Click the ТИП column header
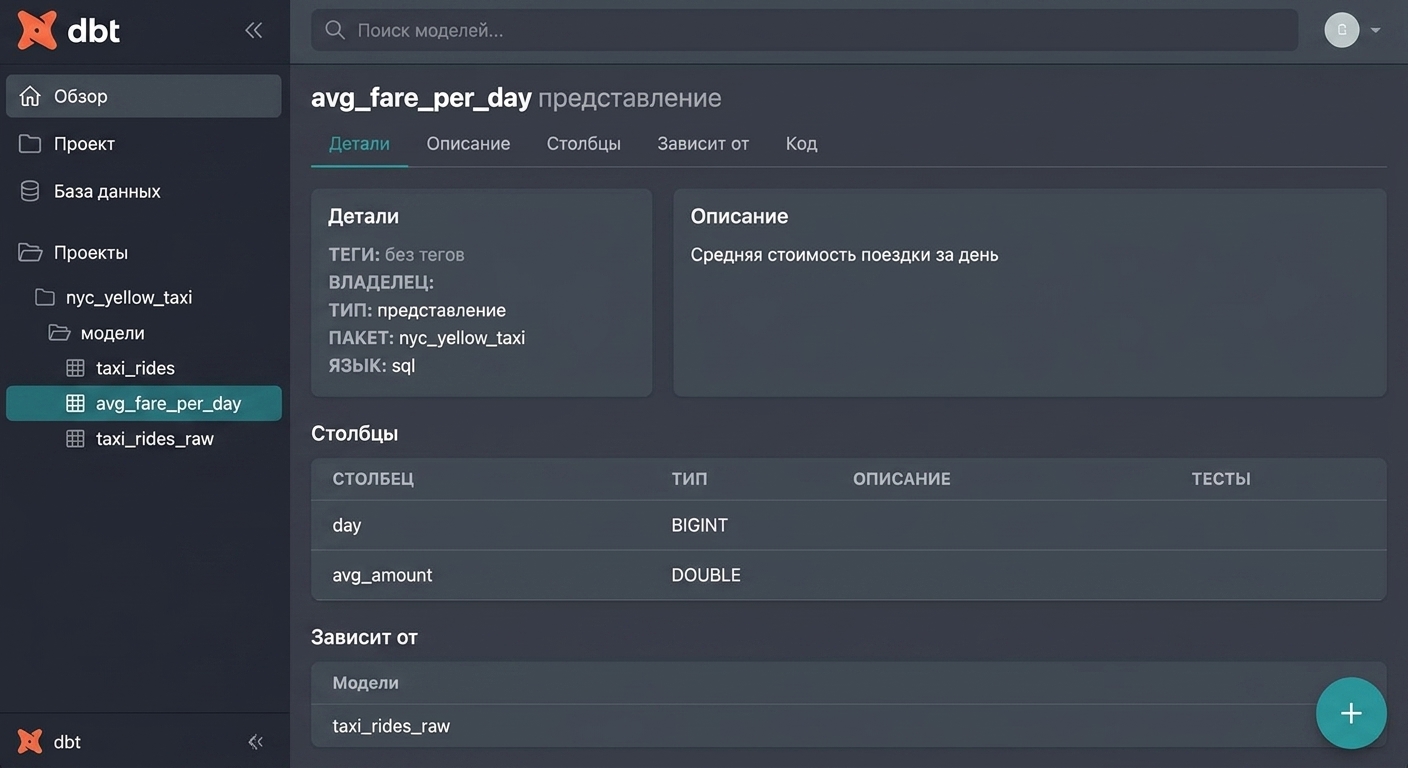Image resolution: width=1408 pixels, height=768 pixels. point(689,479)
